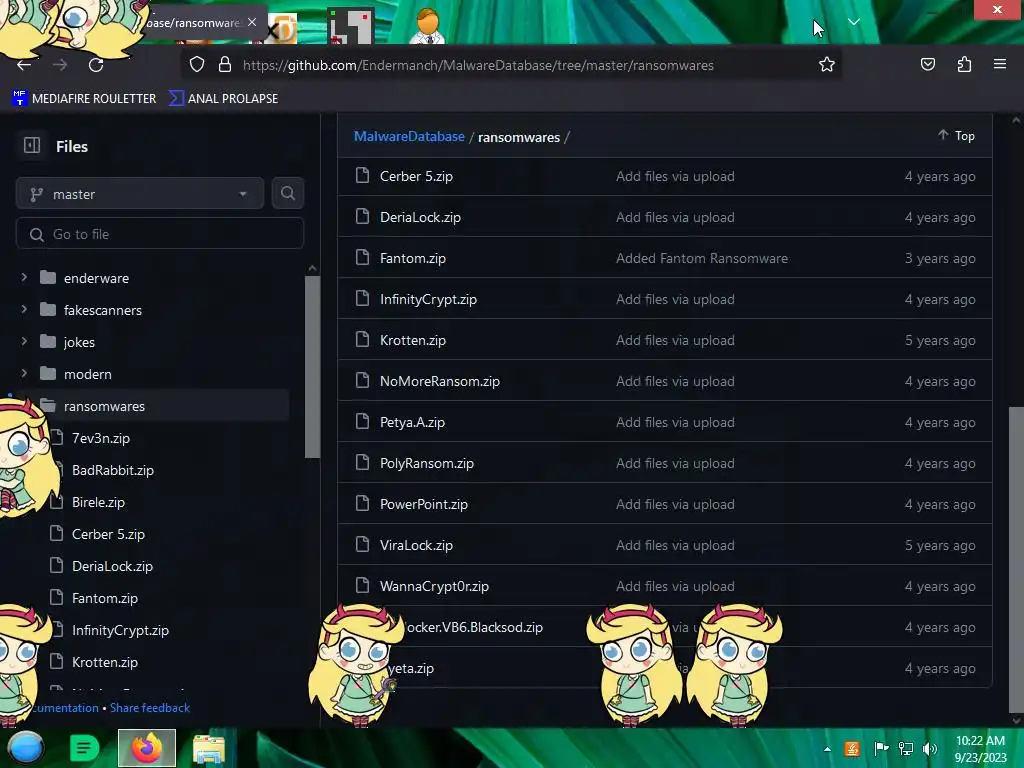Click the file icon beside WannaCrypt0r.zip row

[x=362, y=585]
